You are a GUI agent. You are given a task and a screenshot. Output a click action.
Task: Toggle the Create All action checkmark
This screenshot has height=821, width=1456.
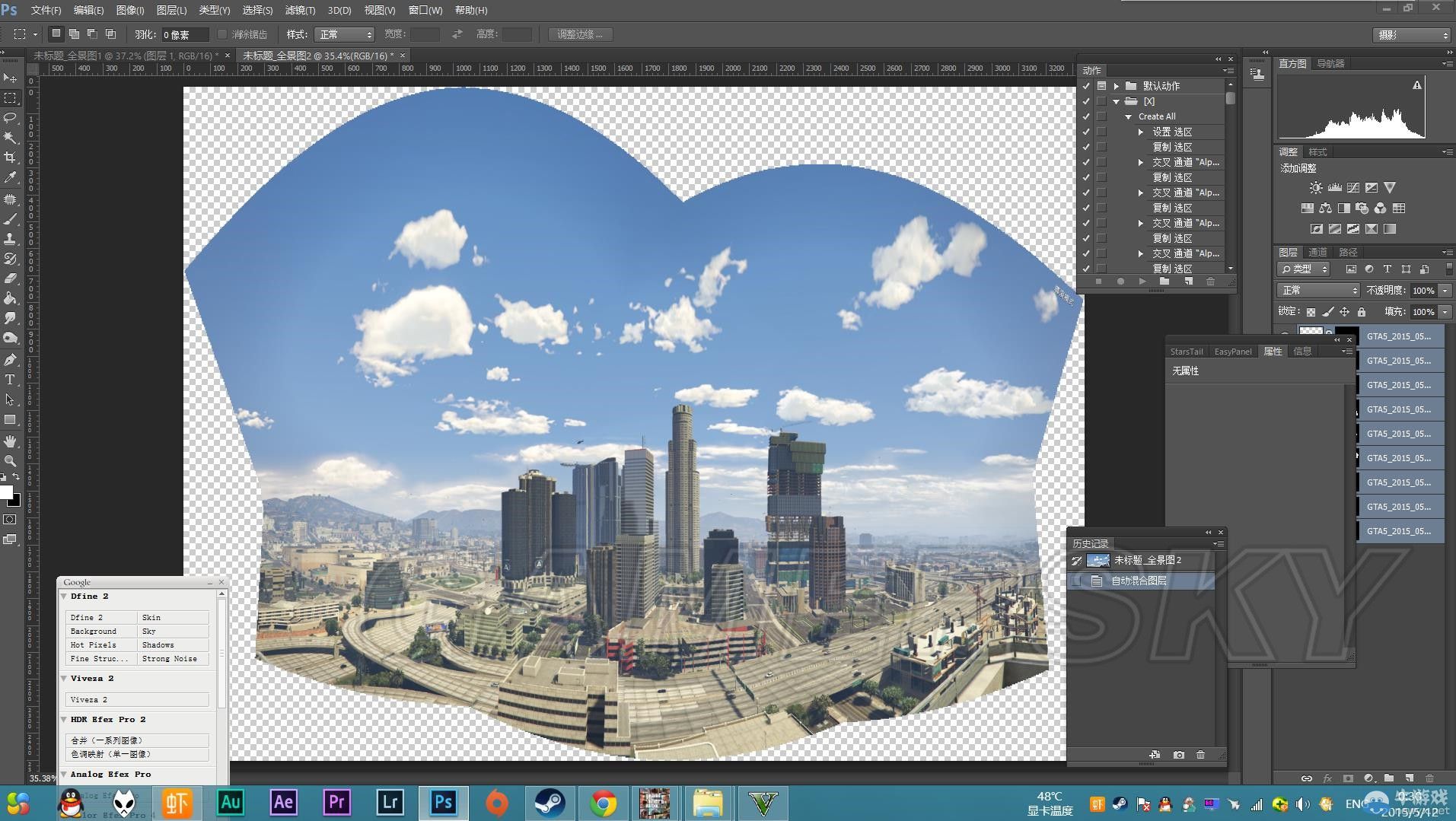(x=1086, y=116)
